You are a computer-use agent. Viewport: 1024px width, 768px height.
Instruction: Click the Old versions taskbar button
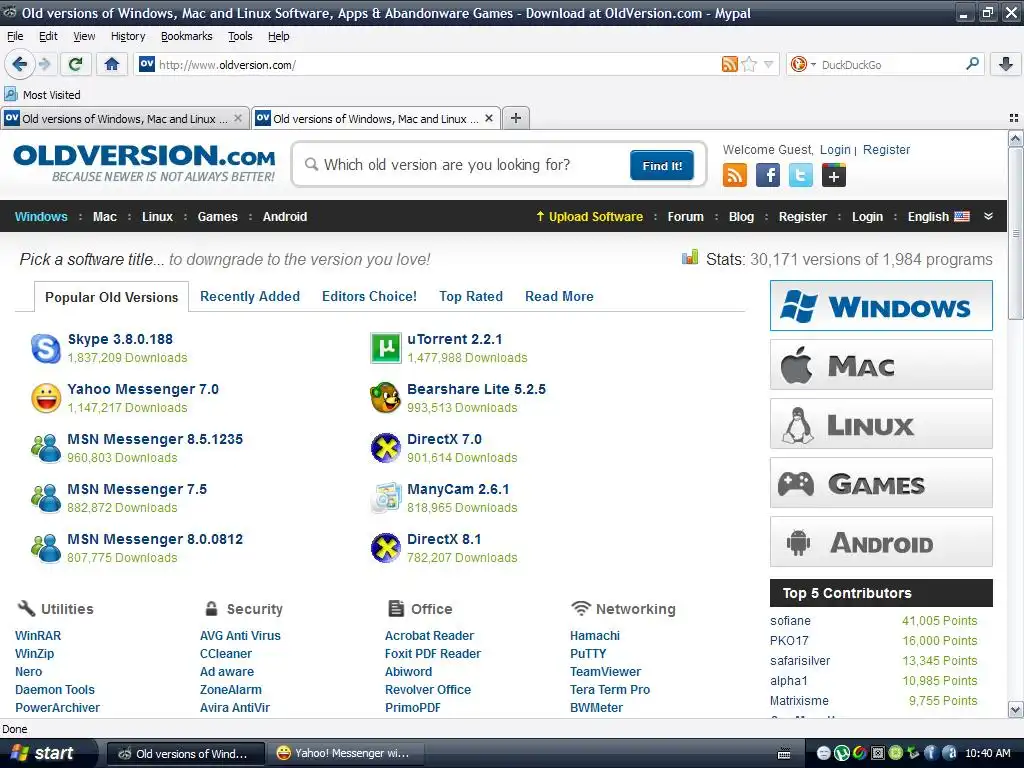[185, 753]
